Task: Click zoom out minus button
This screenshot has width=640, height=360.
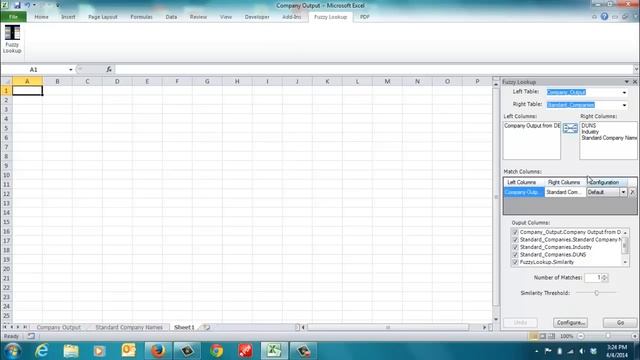Action: pos(581,336)
